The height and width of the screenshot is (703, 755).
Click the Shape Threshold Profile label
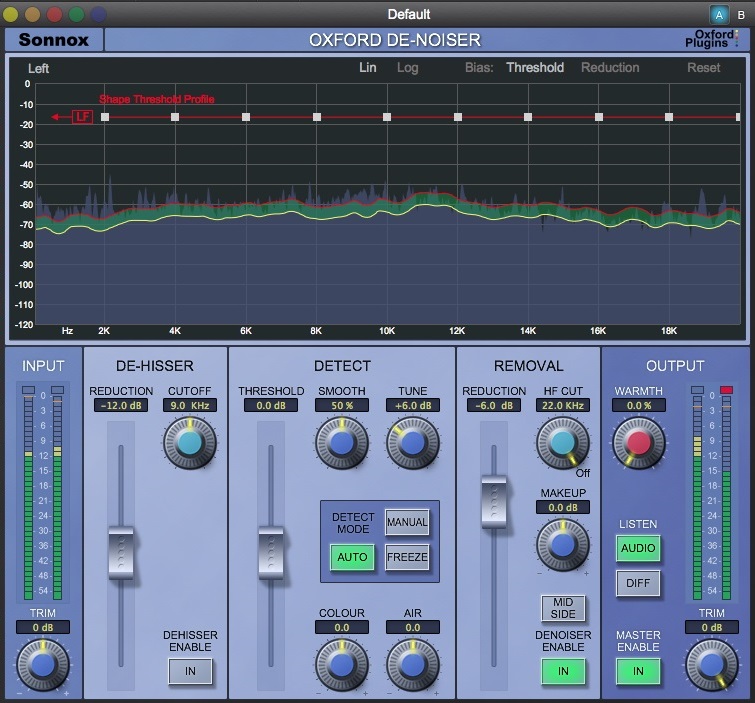click(157, 99)
